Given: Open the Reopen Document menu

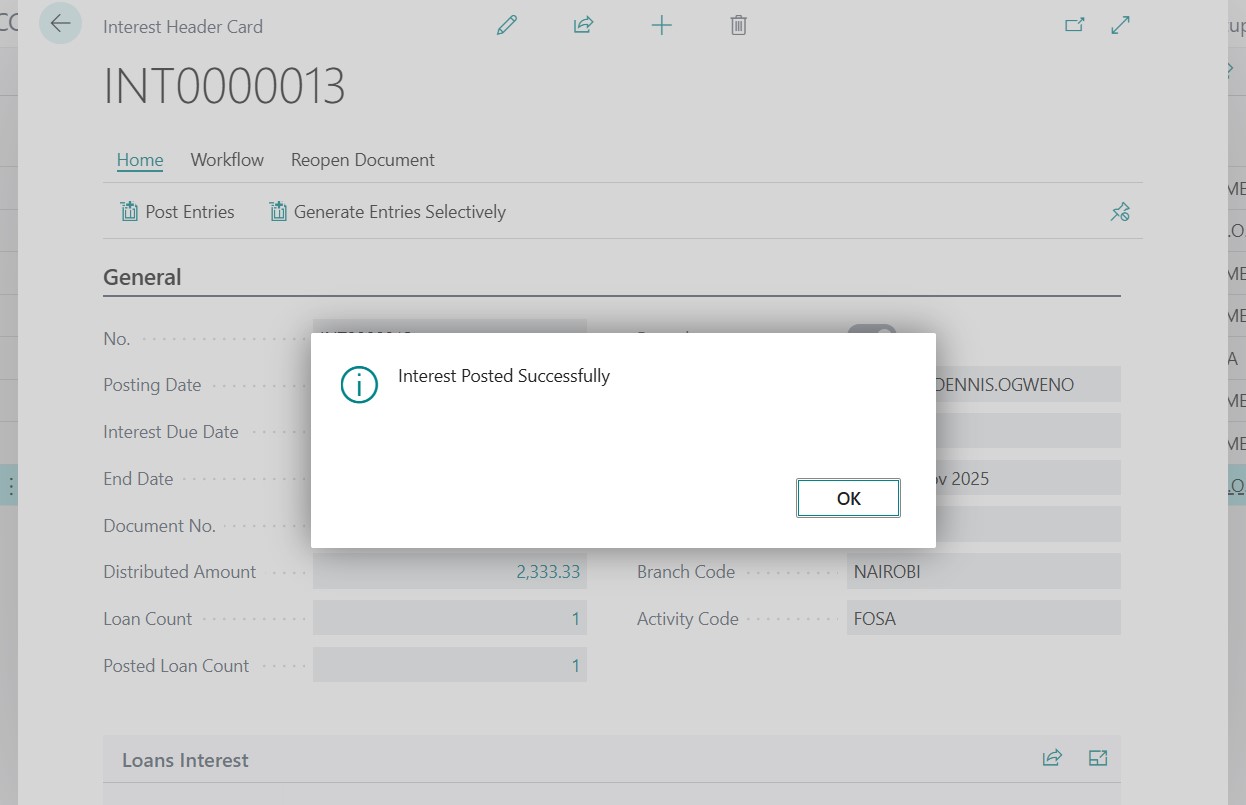Looking at the screenshot, I should pos(362,160).
